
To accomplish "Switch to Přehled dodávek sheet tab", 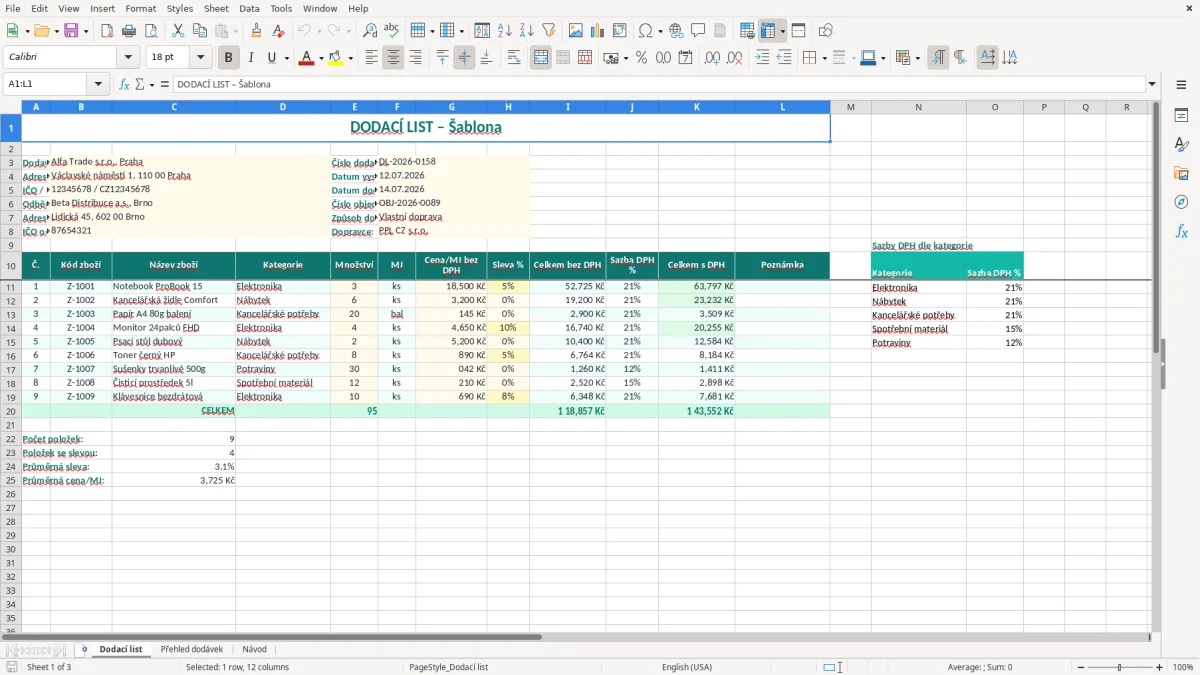I will pos(191,649).
